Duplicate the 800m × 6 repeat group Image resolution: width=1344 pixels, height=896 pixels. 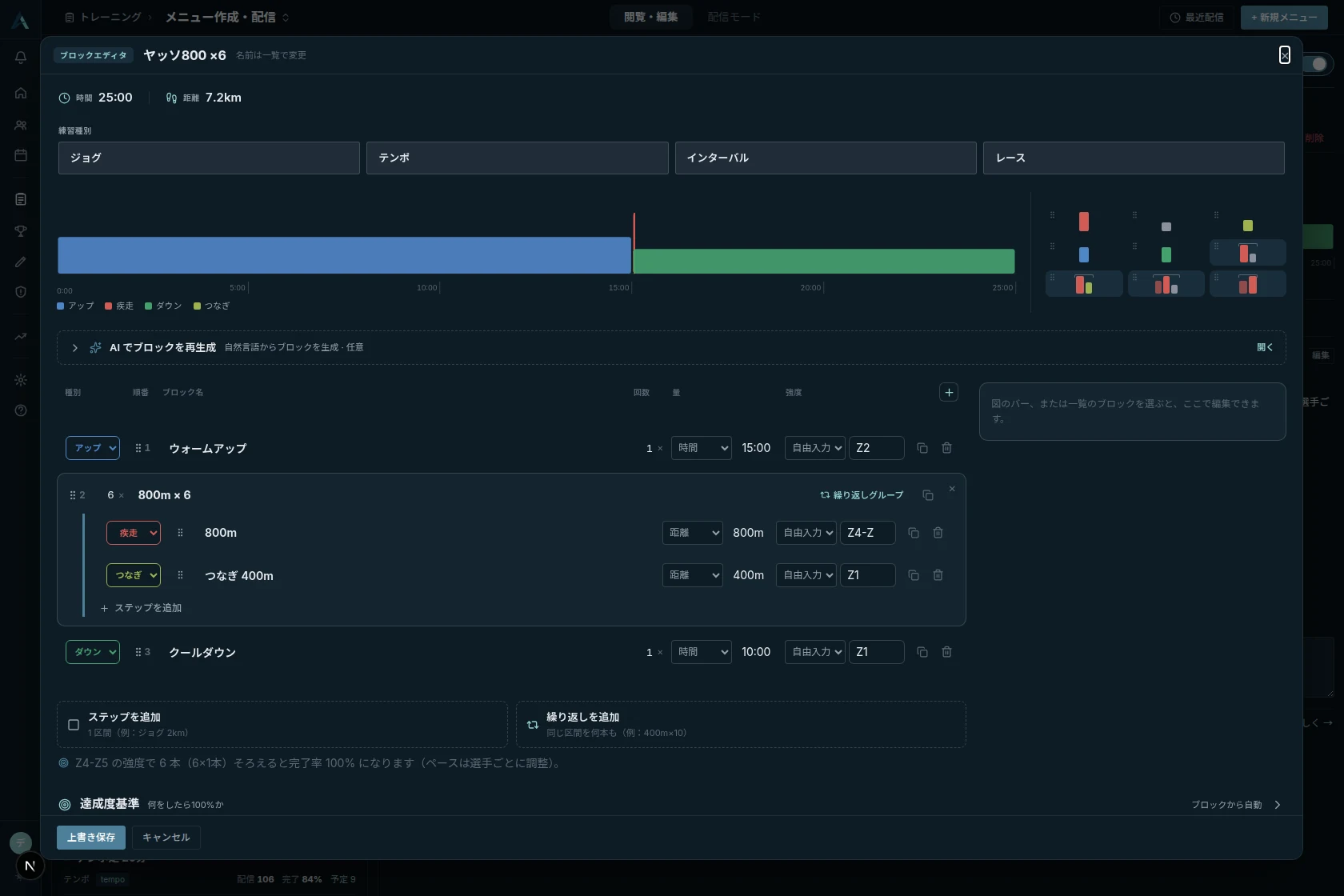928,495
